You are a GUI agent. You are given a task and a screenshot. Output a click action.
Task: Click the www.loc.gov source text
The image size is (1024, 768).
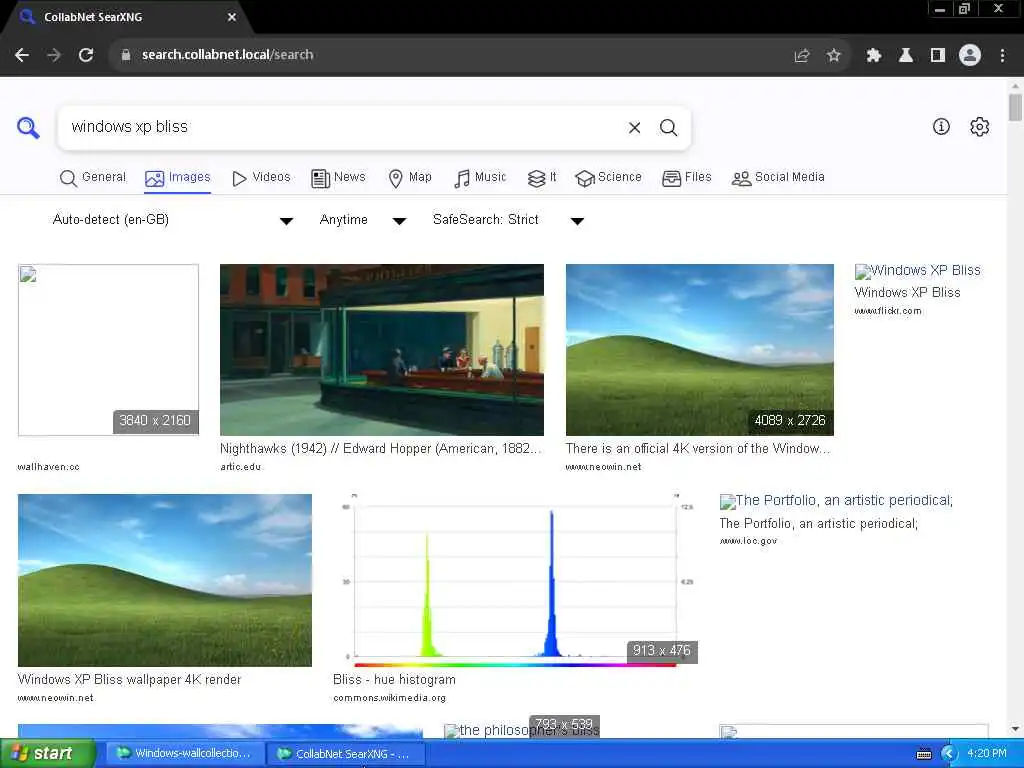pos(748,541)
